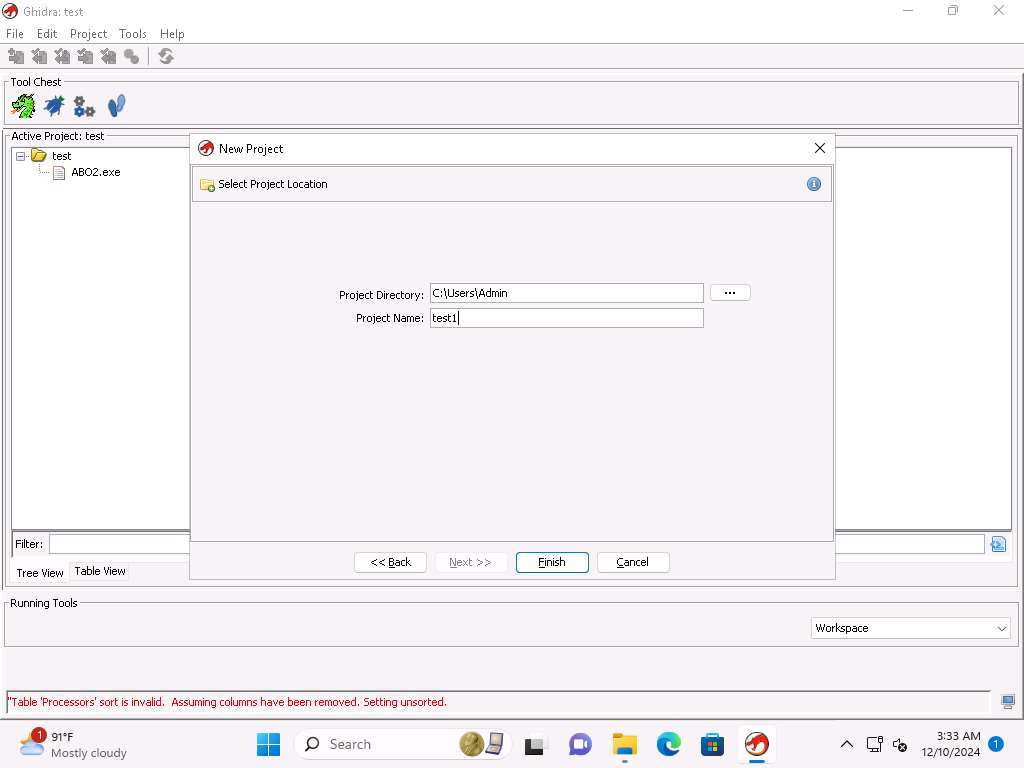
Task: Click the Project Name text field
Action: tap(566, 318)
